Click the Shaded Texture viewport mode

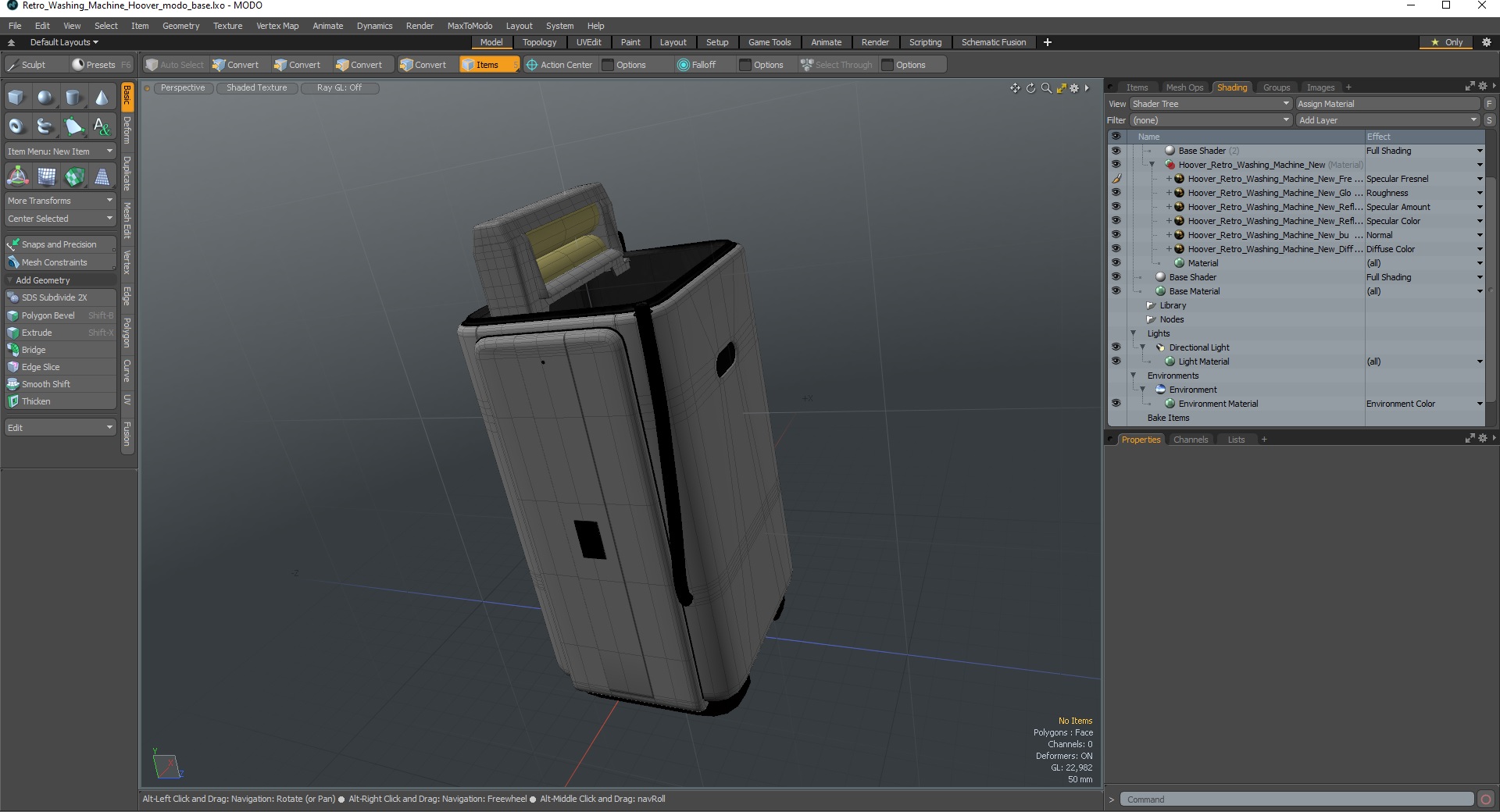[x=256, y=88]
